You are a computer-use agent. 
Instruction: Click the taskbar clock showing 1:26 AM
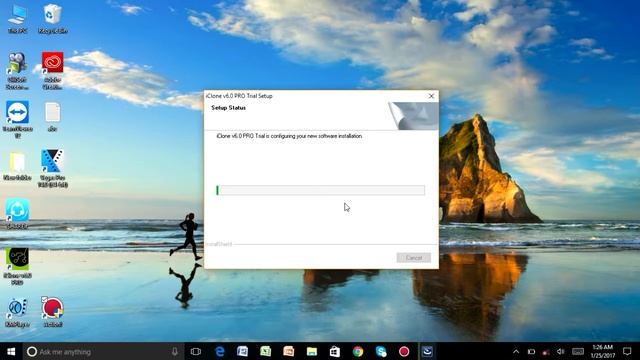603,351
